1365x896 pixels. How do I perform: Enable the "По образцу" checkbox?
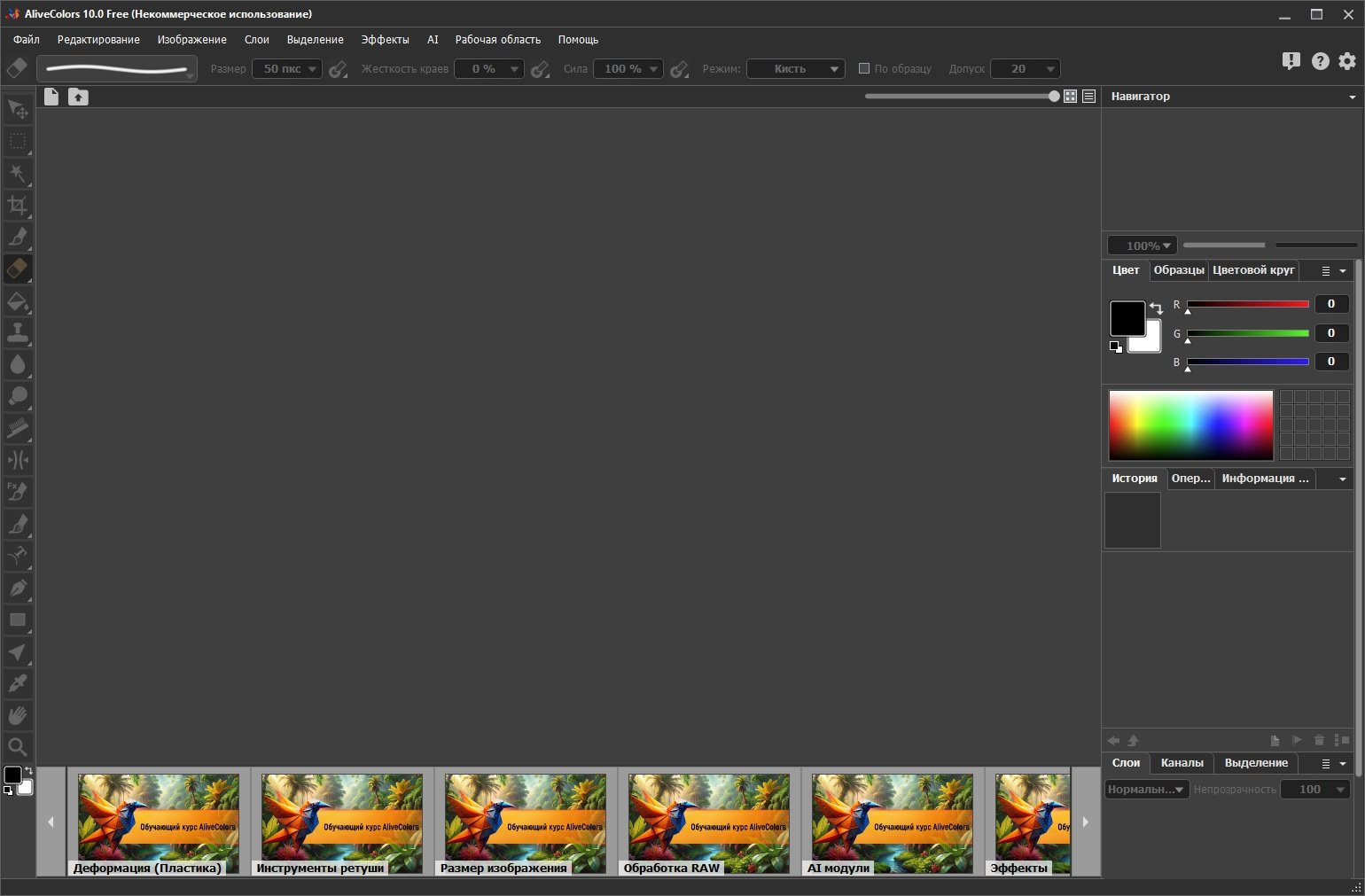864,68
